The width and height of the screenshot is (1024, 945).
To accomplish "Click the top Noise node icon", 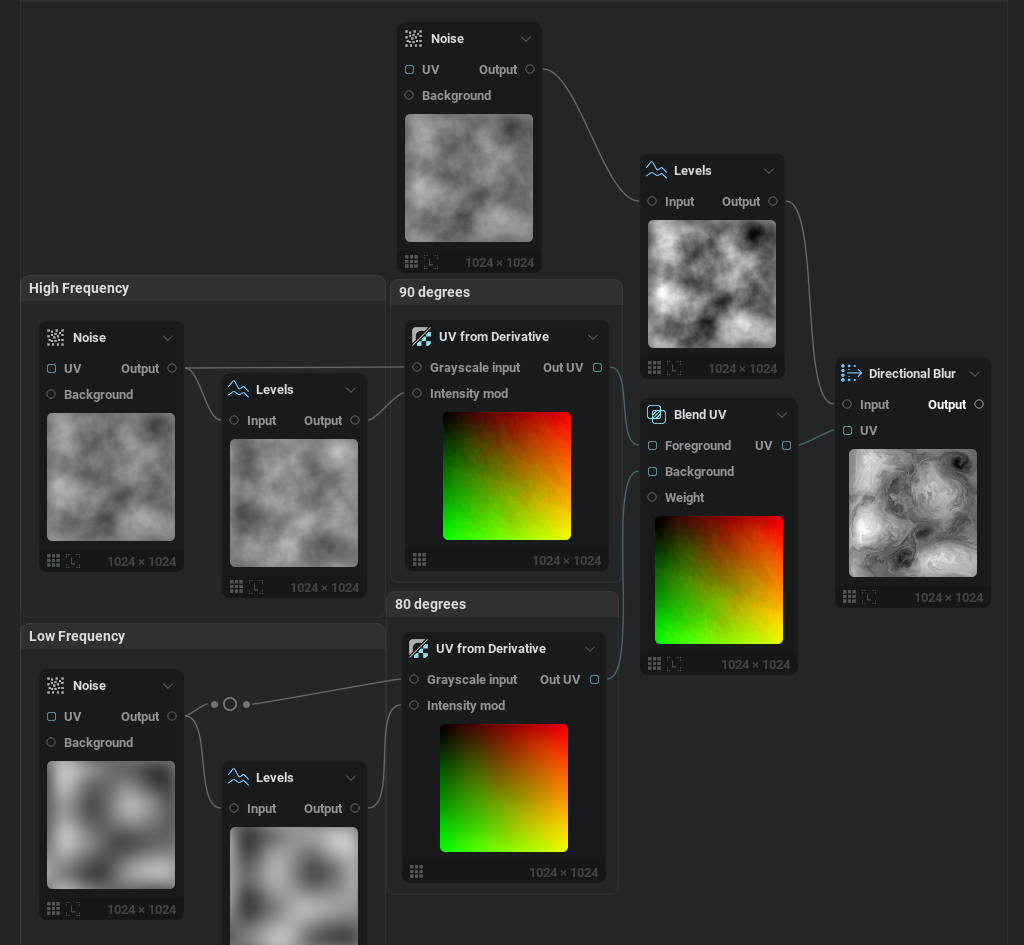I will tap(413, 38).
